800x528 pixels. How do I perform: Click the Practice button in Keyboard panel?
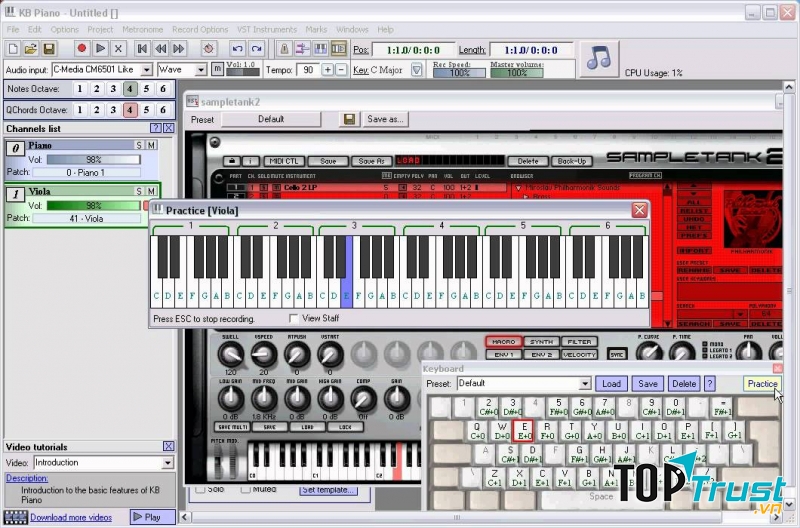click(x=762, y=384)
